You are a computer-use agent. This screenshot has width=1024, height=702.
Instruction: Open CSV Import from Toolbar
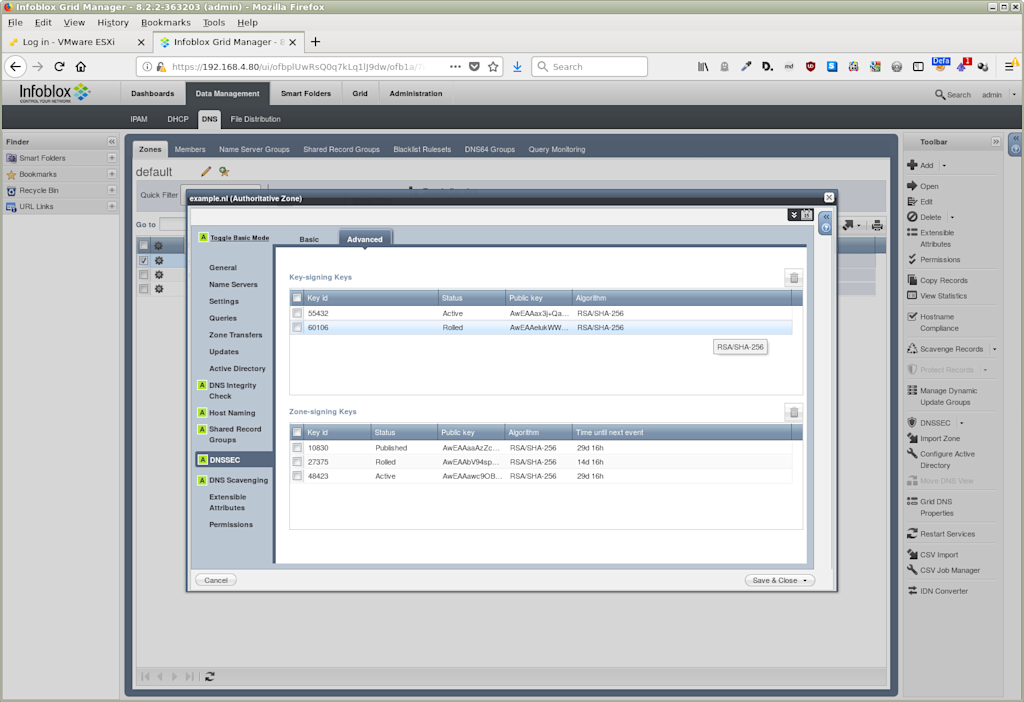(939, 554)
